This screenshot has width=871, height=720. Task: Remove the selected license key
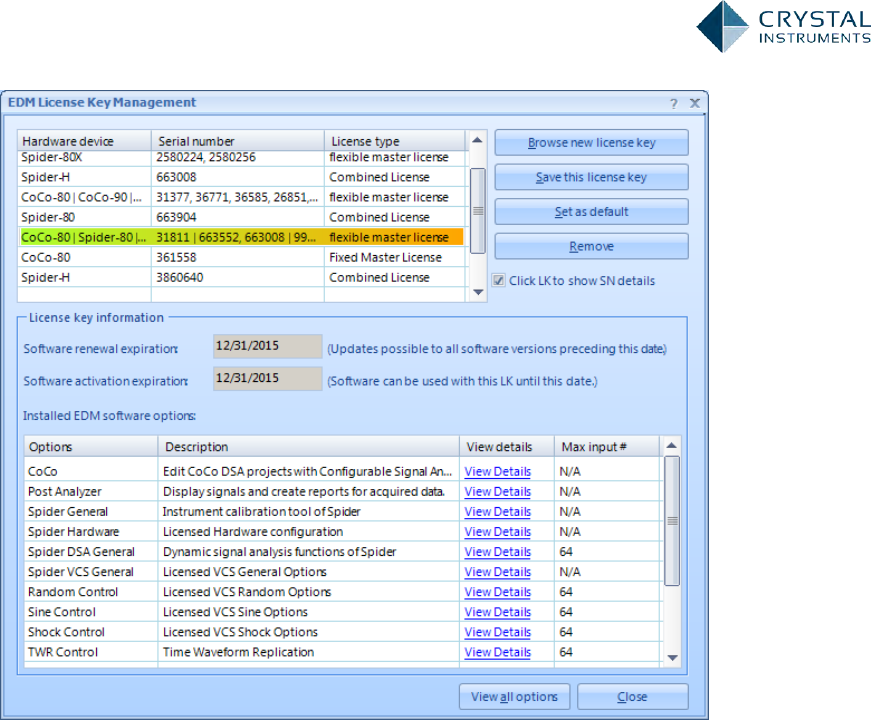tap(591, 247)
